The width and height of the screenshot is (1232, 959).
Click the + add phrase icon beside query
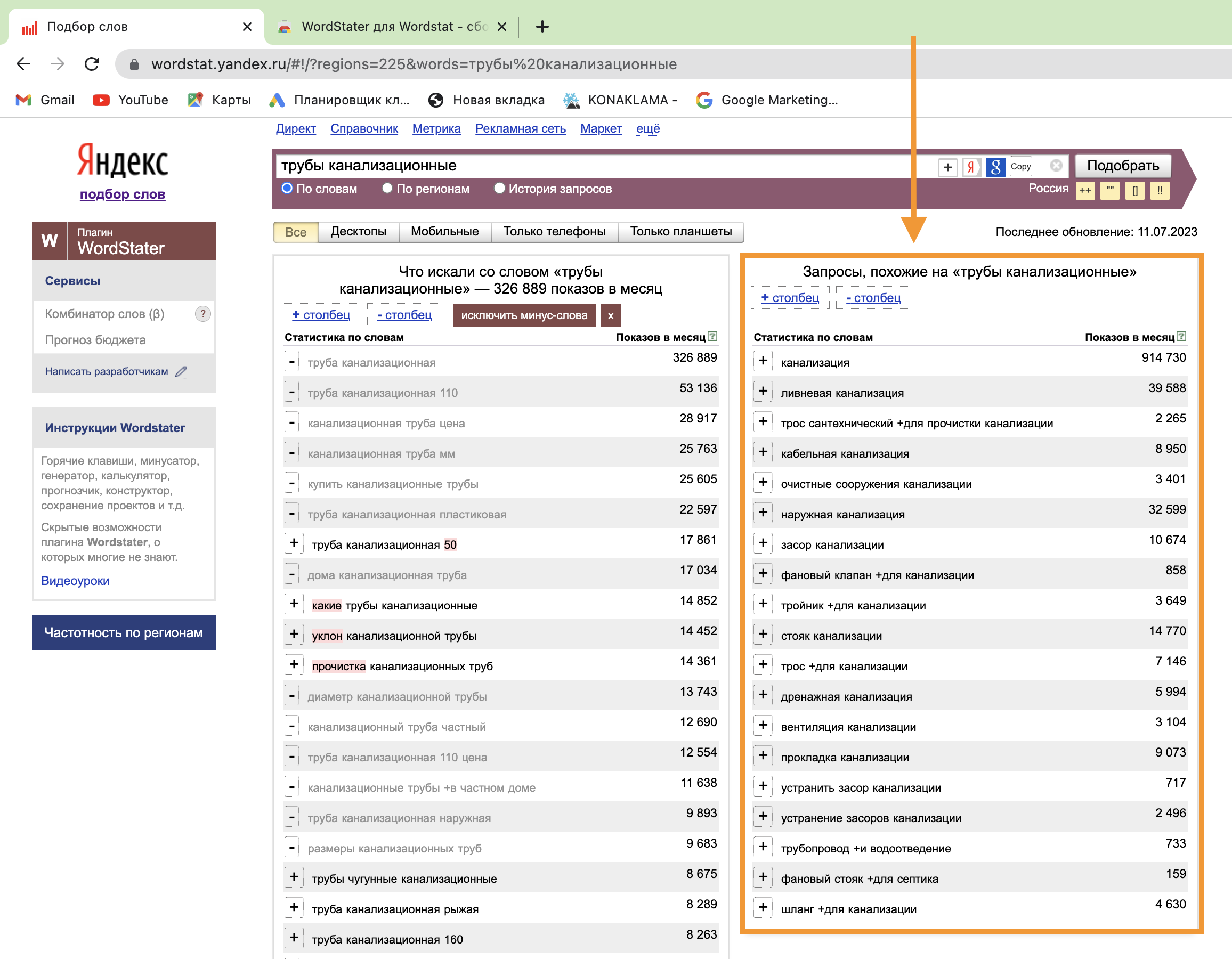click(949, 167)
